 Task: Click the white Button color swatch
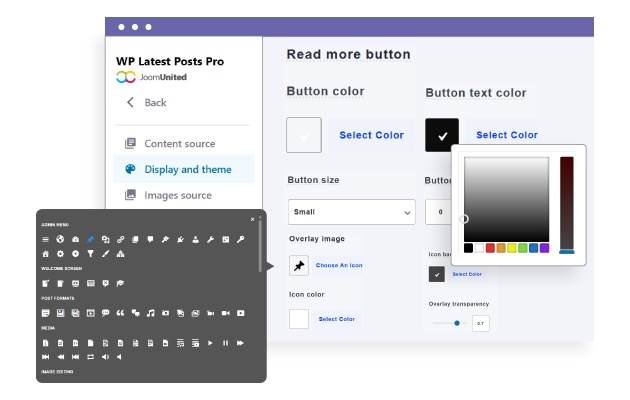[304, 135]
